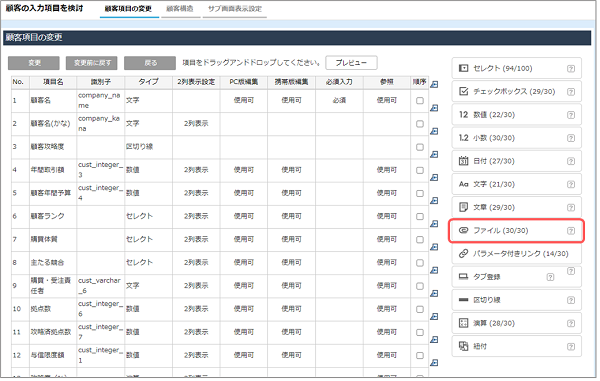Open help for 紐付 item
This screenshot has width=600, height=381.
coord(571,347)
